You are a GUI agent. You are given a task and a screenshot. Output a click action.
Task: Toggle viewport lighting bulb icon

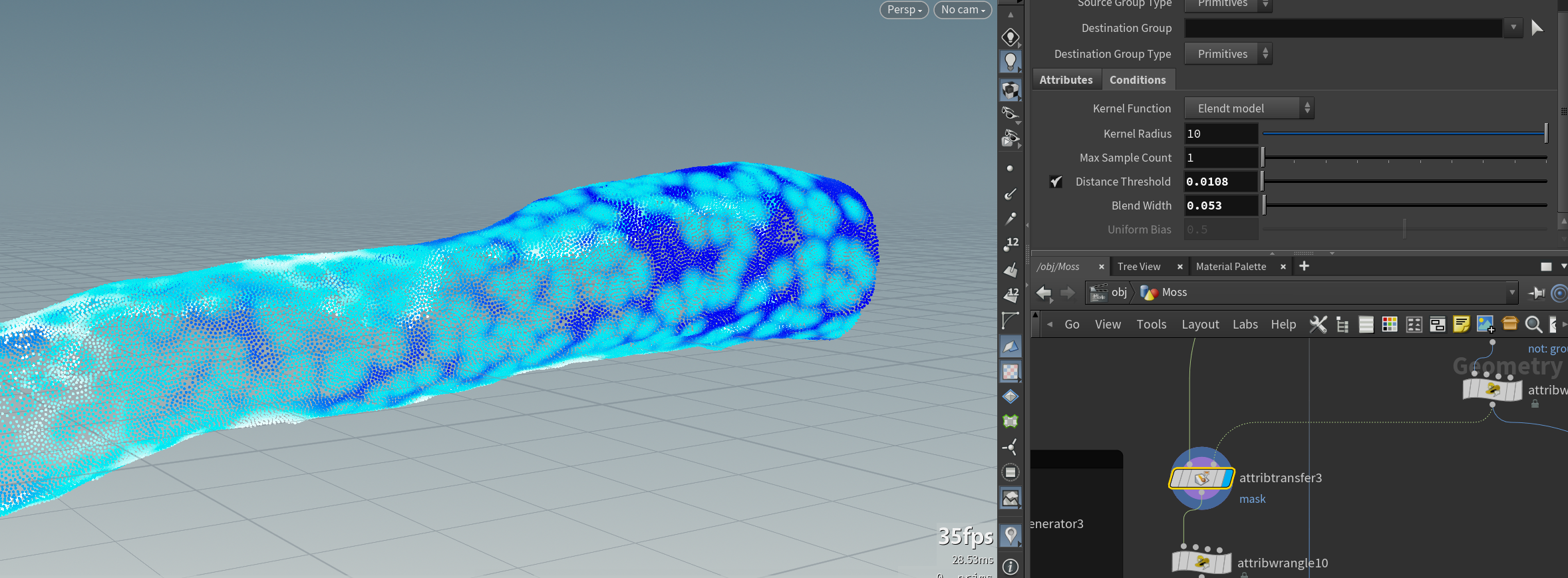click(x=1011, y=62)
